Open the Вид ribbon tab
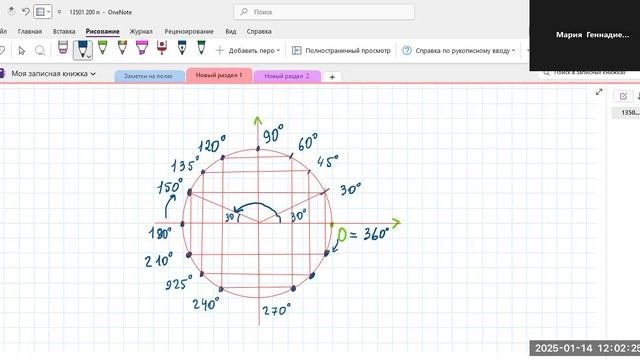This screenshot has width=640, height=360. point(231,31)
